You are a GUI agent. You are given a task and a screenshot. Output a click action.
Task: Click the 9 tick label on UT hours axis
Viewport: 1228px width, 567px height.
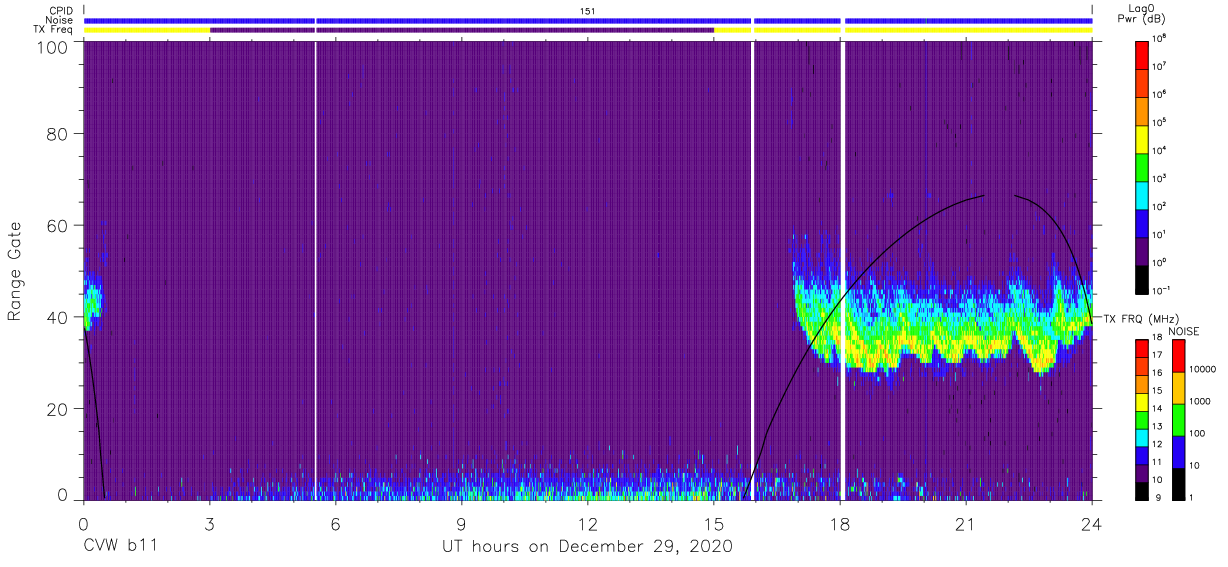(462, 524)
